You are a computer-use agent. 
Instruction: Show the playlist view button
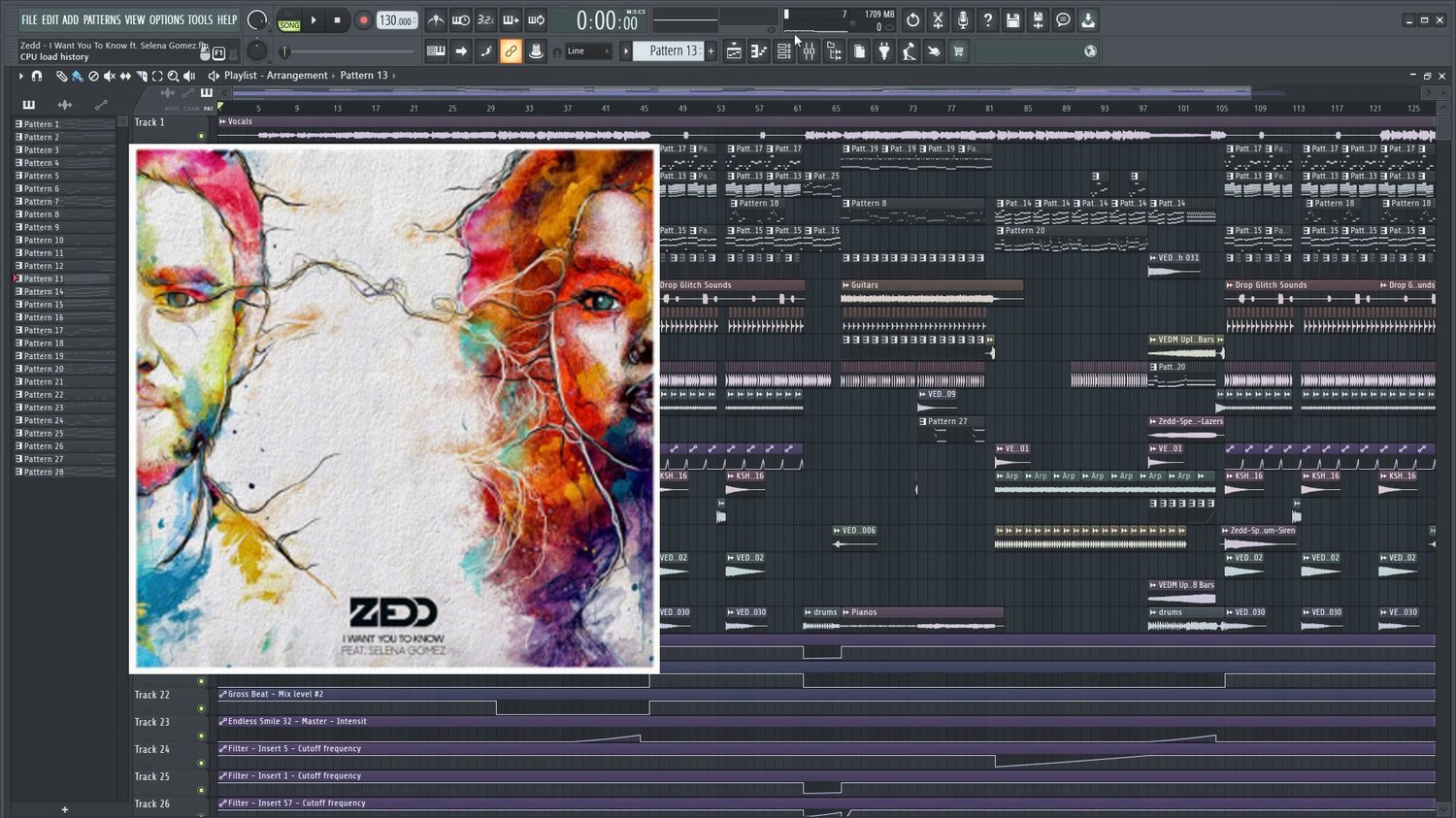[734, 51]
